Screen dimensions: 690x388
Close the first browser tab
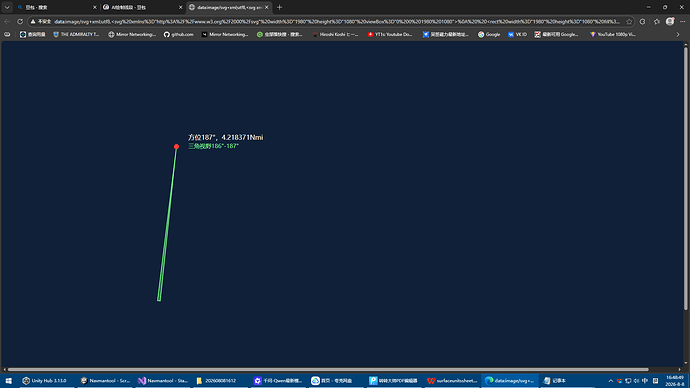tap(94, 7)
